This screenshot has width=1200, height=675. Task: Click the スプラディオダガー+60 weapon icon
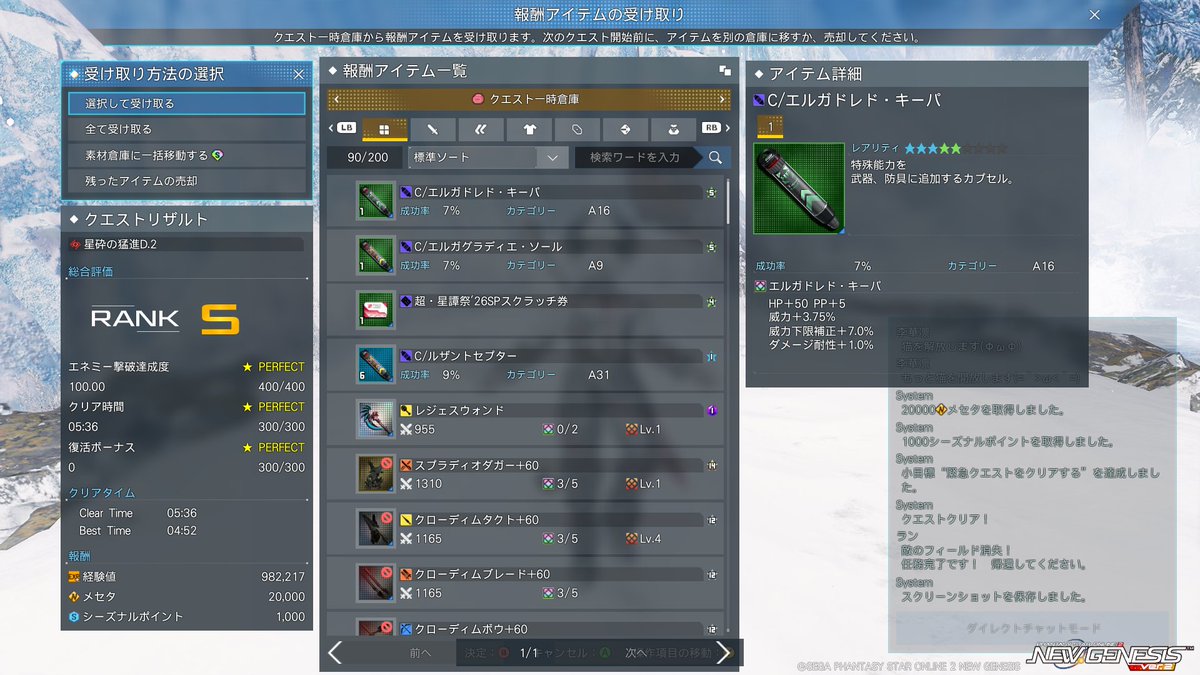(377, 474)
